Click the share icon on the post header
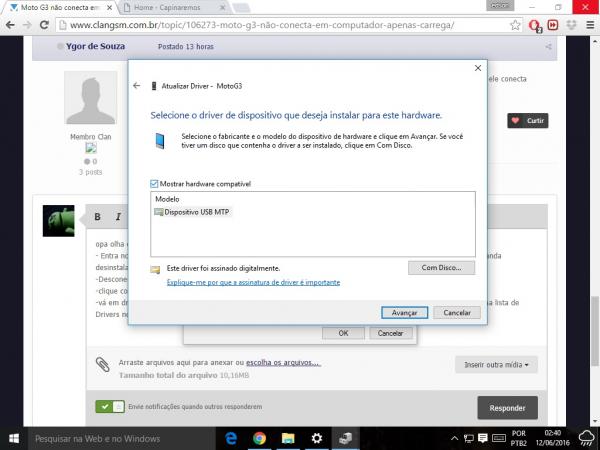The height and width of the screenshot is (450, 600). click(548, 47)
